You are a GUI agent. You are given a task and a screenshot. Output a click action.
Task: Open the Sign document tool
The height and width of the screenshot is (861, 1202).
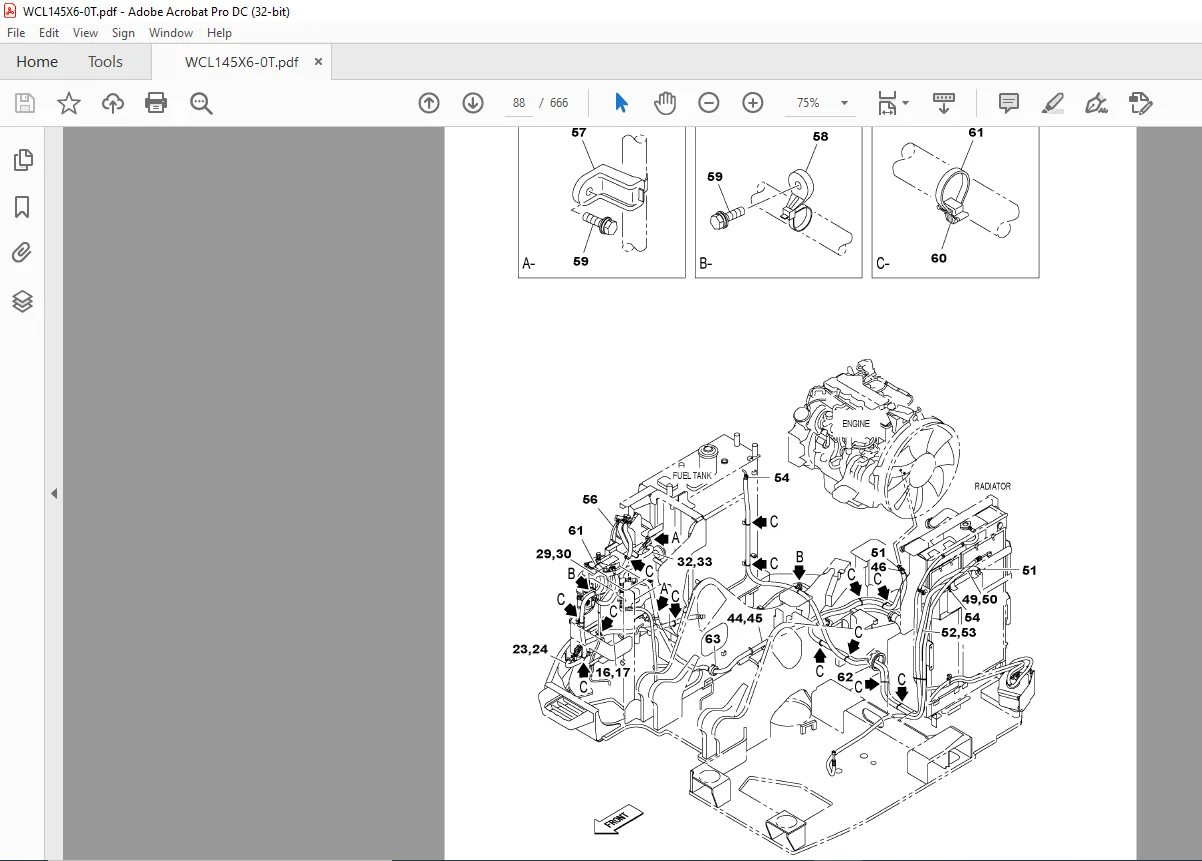pyautogui.click(x=1097, y=103)
